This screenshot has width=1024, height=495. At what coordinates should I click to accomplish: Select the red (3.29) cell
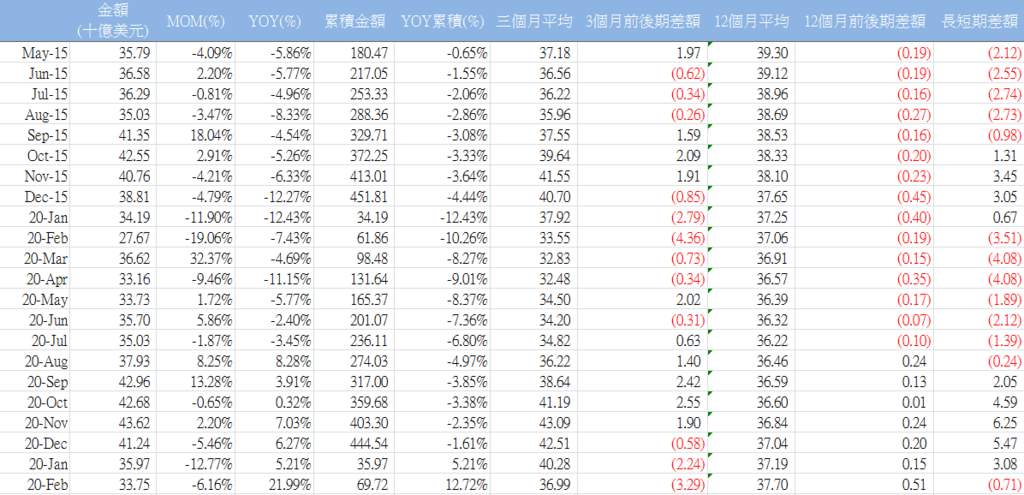click(689, 485)
